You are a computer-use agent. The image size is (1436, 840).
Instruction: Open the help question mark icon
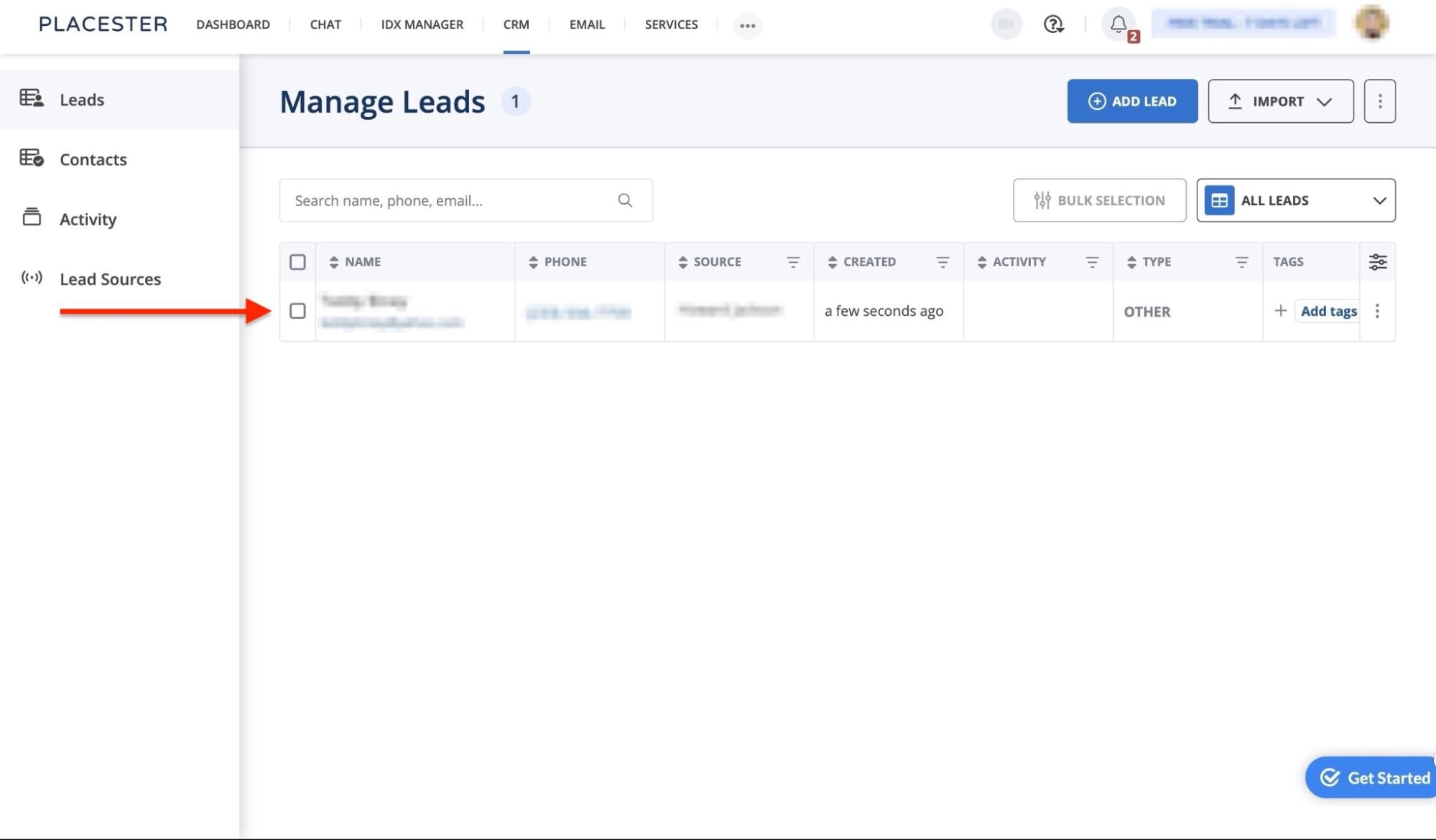1053,24
